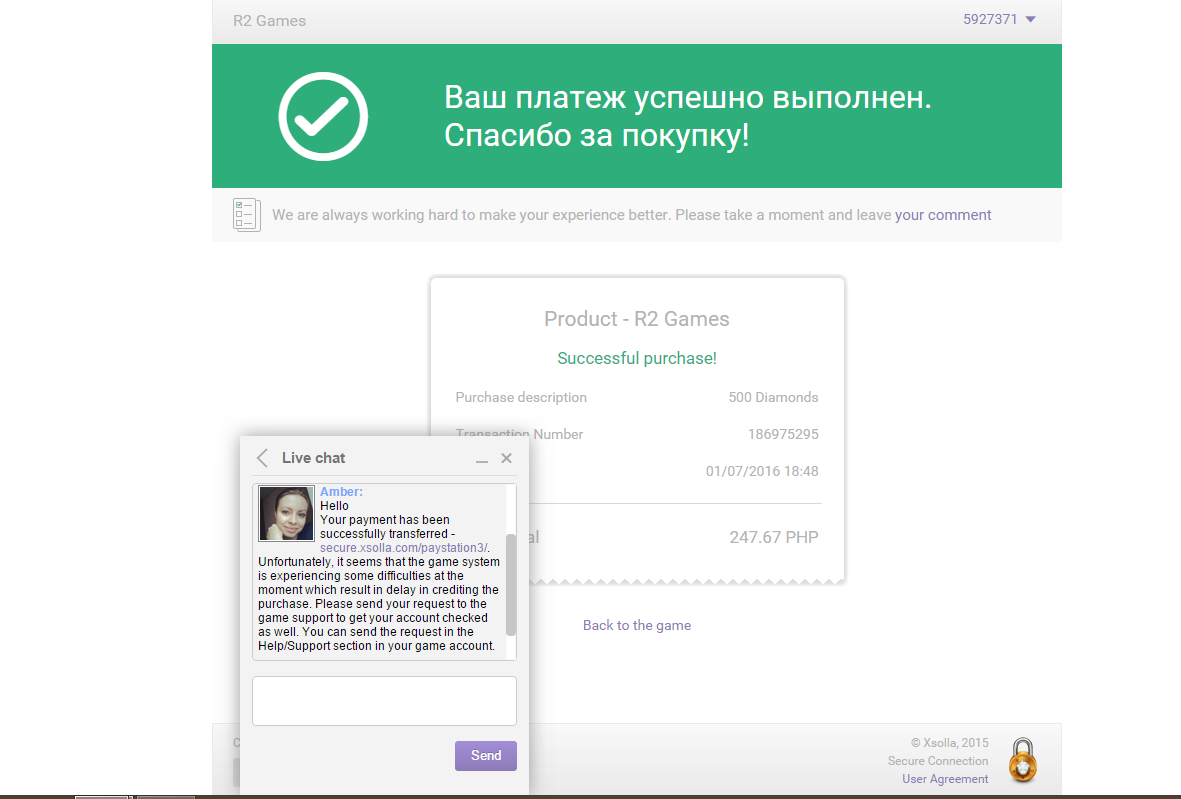The image size is (1181, 799).
Task: Go back using the Live chat arrow
Action: (x=262, y=458)
